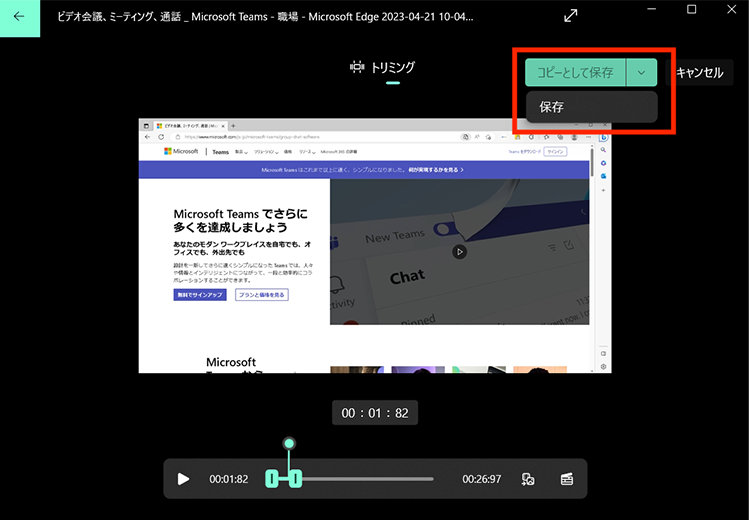Viewport: 749px width, 520px height.
Task: Collapse the save options dropdown chevron
Action: tap(641, 72)
